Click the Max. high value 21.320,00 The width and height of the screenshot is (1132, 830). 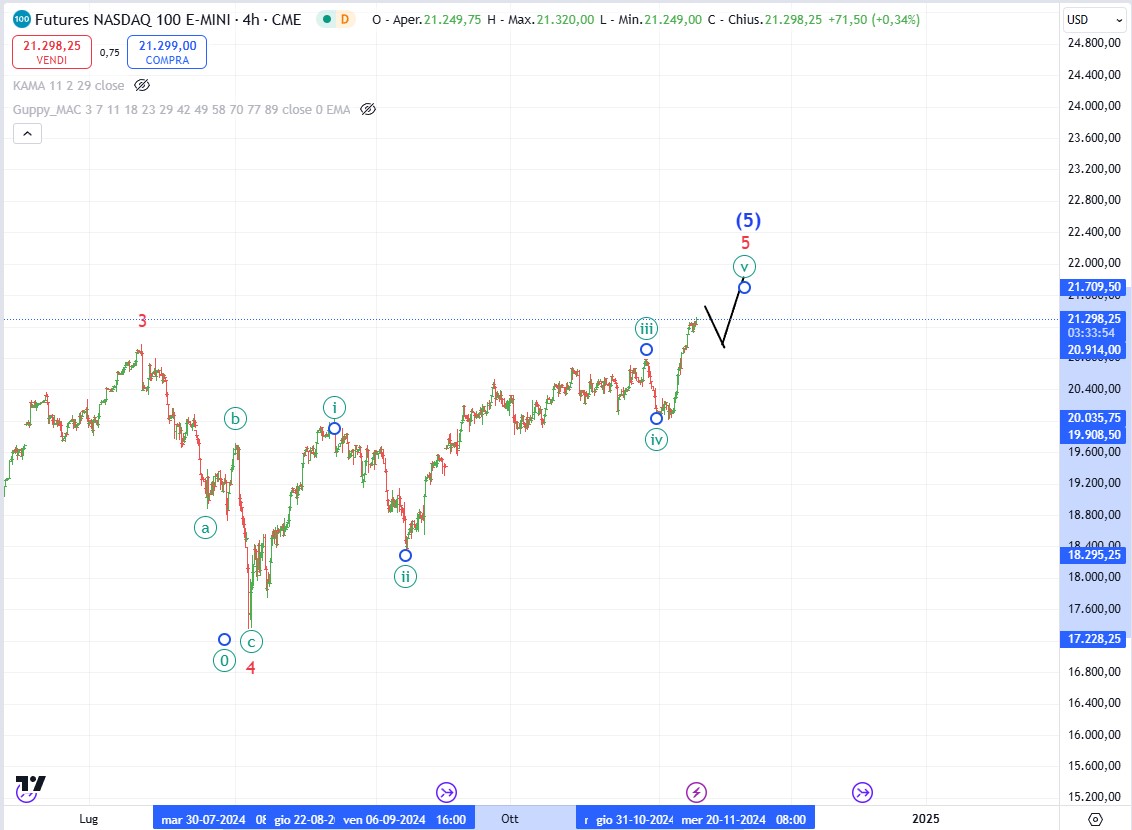565,19
